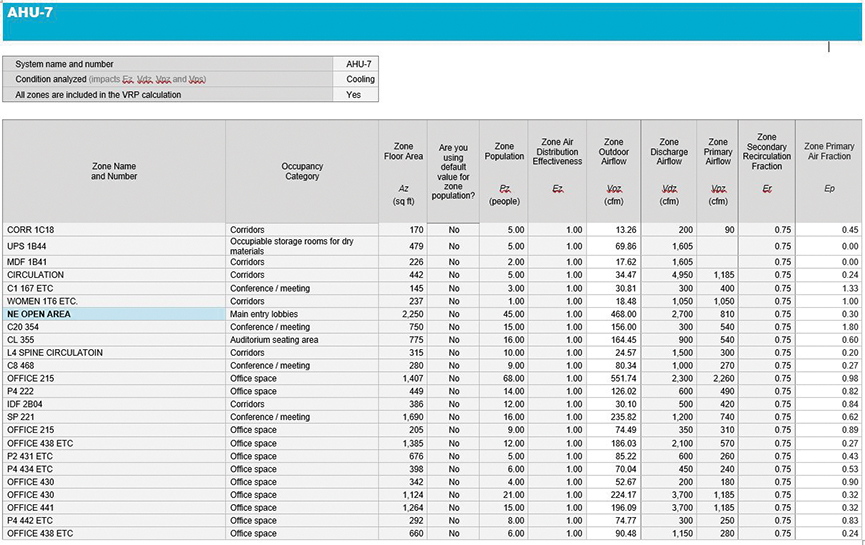Screen dimensions: 865x545
Task: Click the AHU-7 title banner
Action: (x=430, y=21)
